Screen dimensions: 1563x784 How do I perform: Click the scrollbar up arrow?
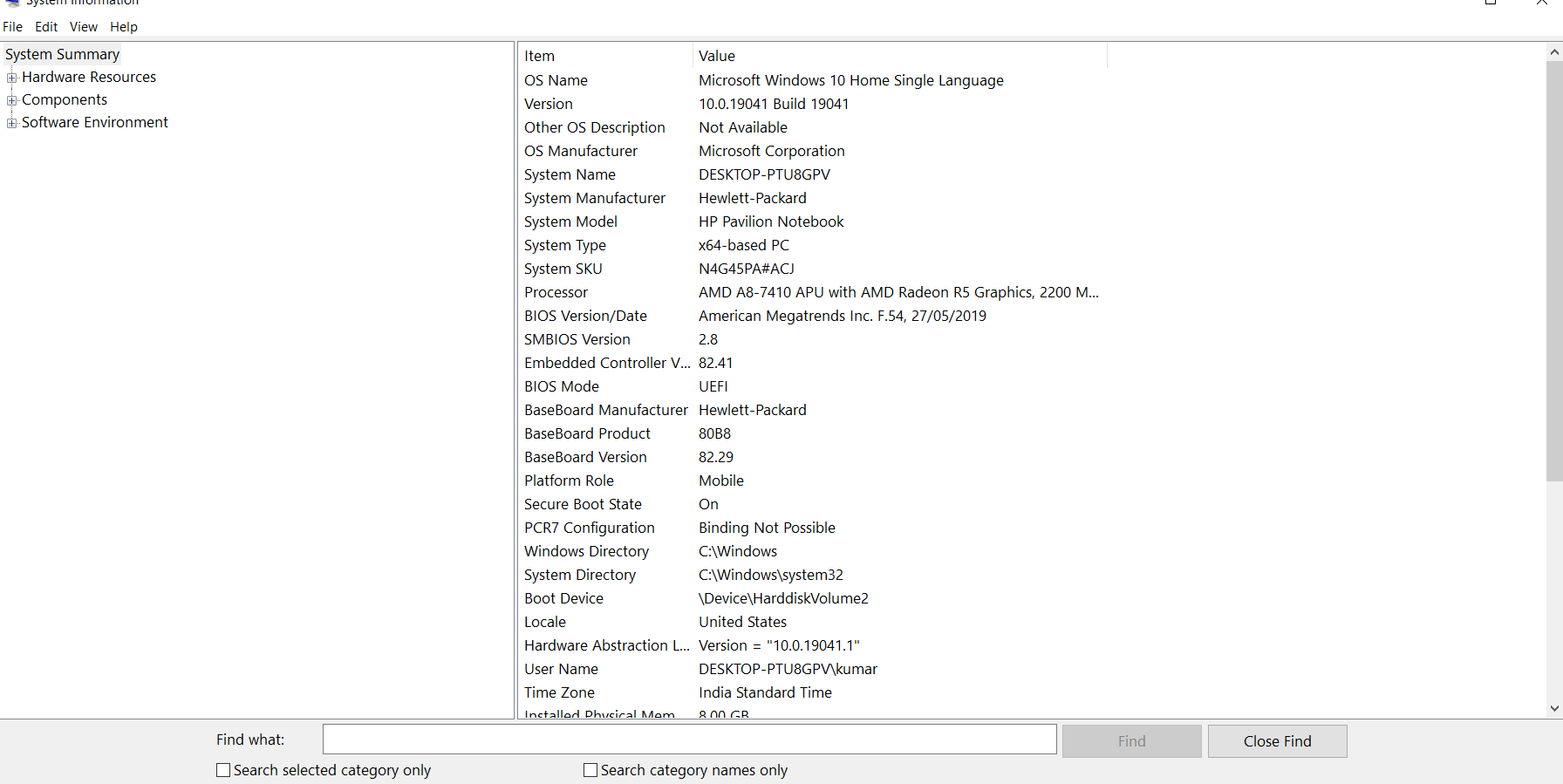pyautogui.click(x=1554, y=52)
